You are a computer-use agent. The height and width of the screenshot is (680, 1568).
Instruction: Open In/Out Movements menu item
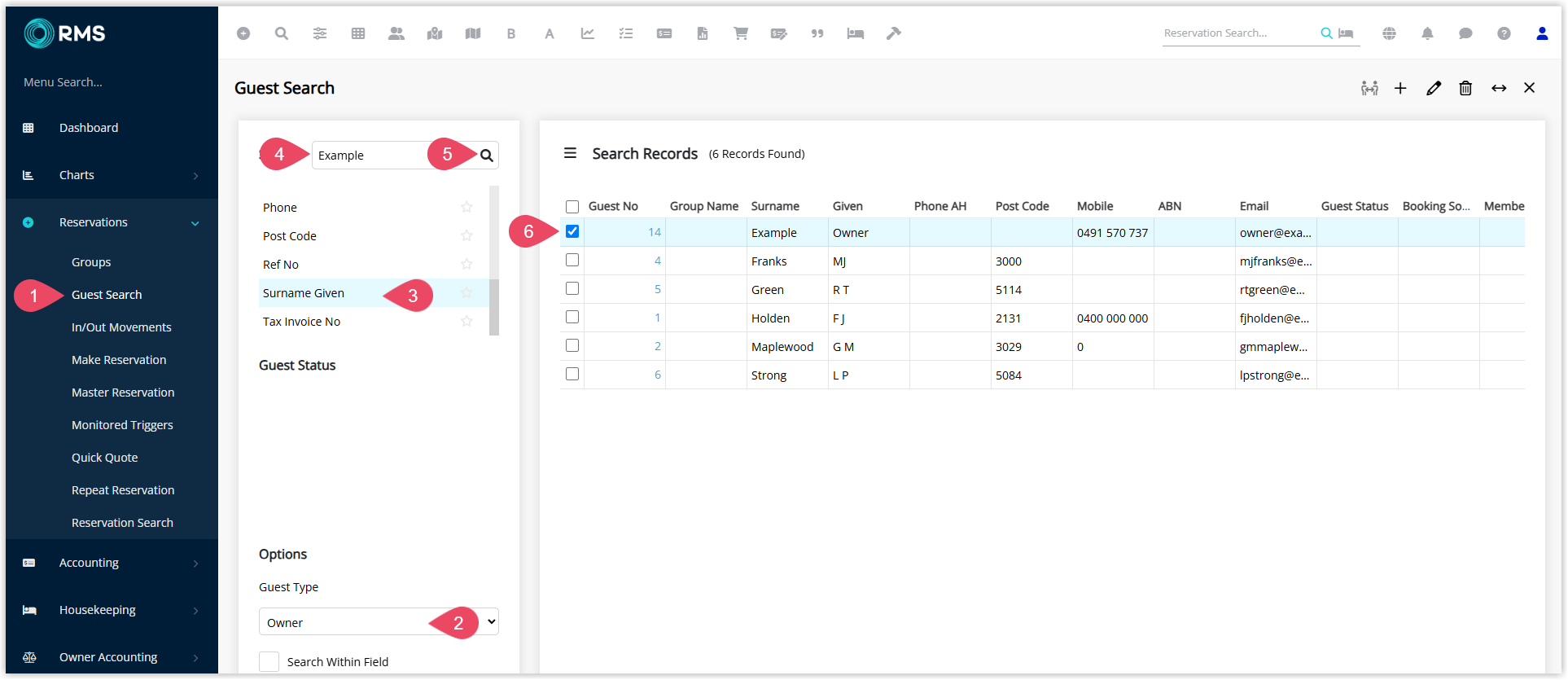pyautogui.click(x=121, y=327)
